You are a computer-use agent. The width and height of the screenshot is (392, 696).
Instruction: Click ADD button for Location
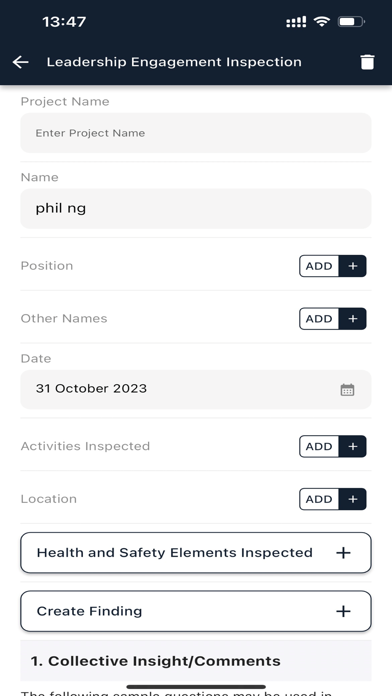tap(319, 499)
